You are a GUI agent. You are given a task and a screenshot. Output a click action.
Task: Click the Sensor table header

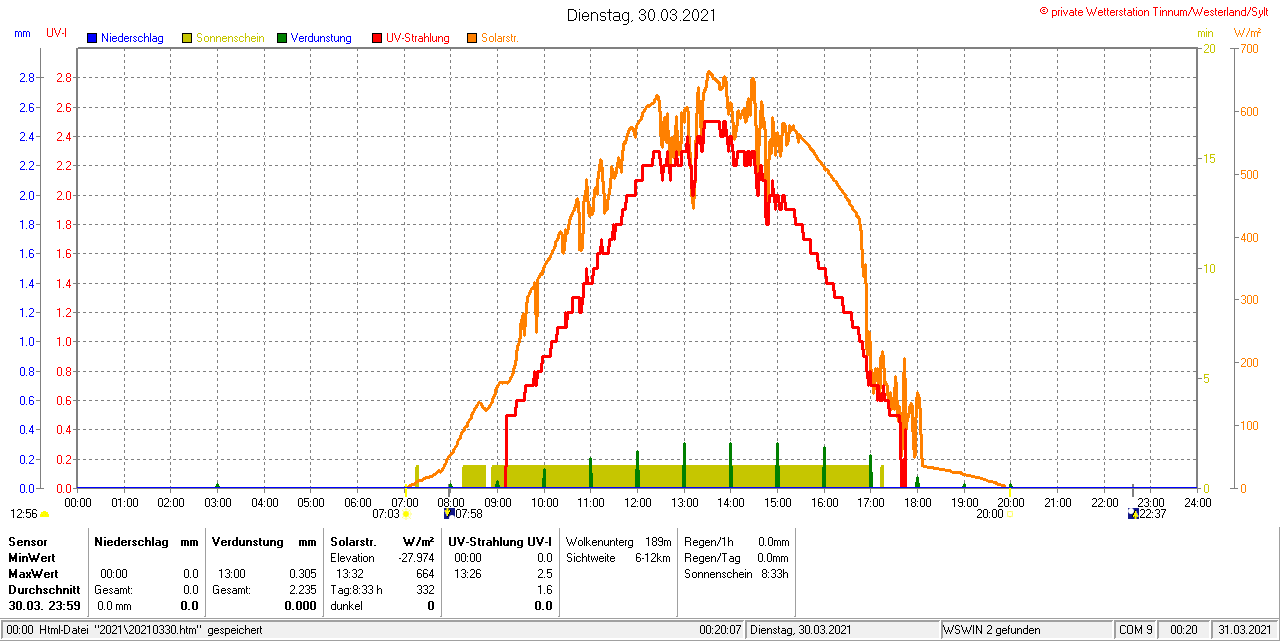(x=28, y=541)
